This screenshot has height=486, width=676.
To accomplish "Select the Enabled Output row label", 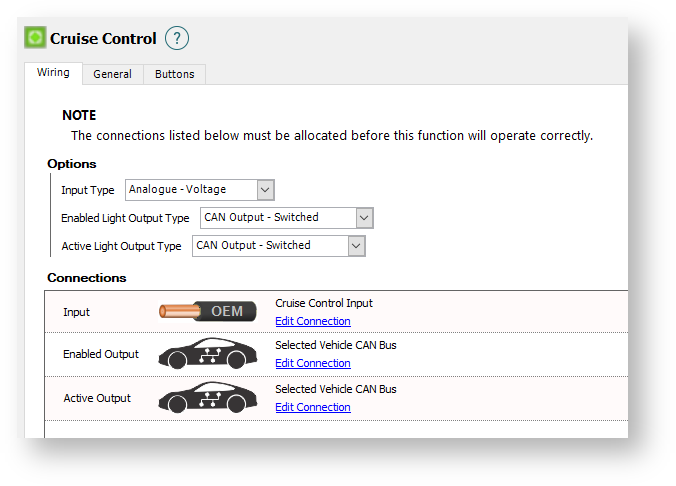I will [x=101, y=354].
